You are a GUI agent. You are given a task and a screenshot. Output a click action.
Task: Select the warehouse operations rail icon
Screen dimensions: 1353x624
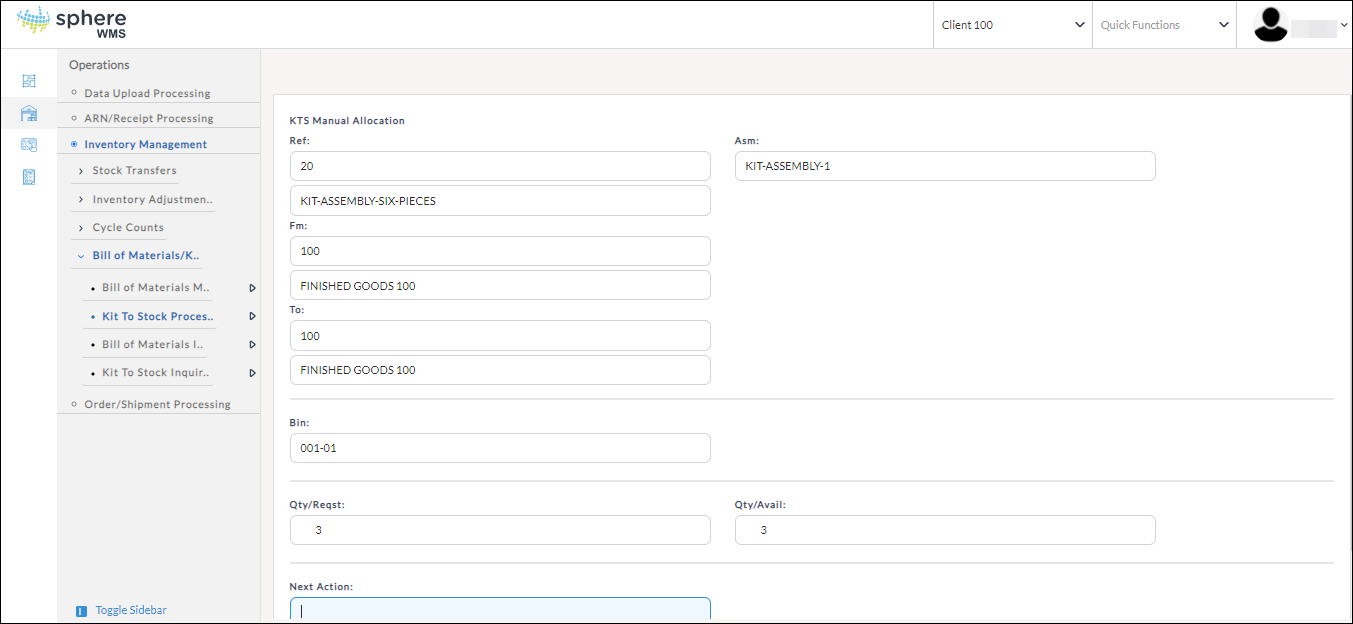[x=29, y=113]
